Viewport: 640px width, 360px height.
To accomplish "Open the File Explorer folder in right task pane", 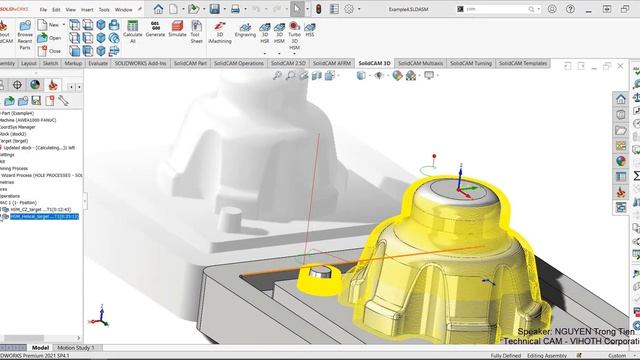I will pos(621,130).
